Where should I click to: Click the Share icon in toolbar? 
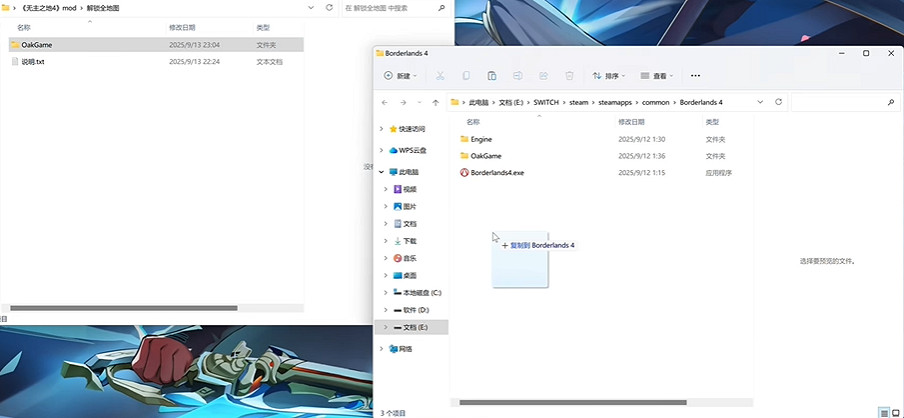coord(543,76)
